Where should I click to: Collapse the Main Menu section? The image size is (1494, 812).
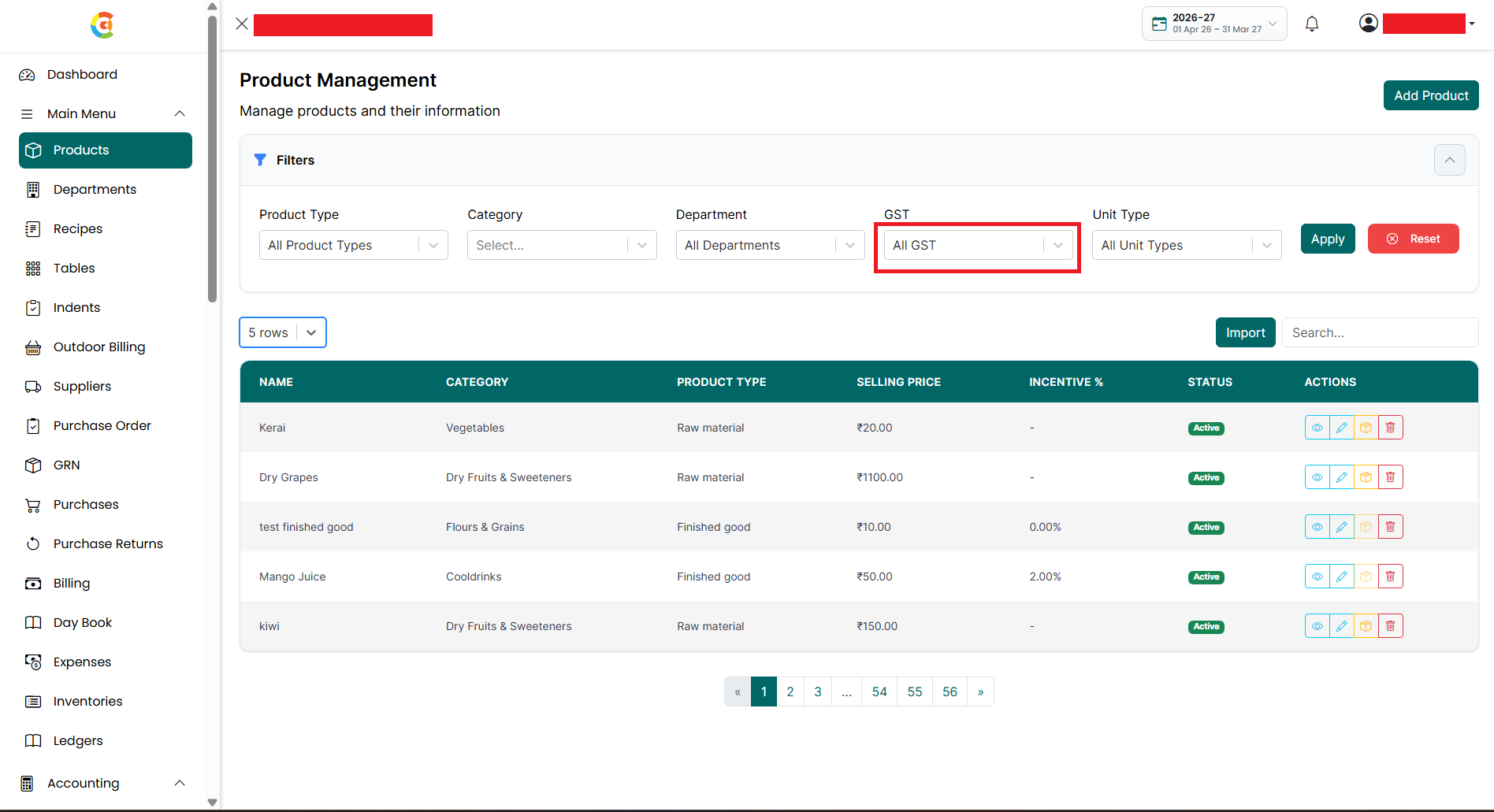(x=180, y=113)
